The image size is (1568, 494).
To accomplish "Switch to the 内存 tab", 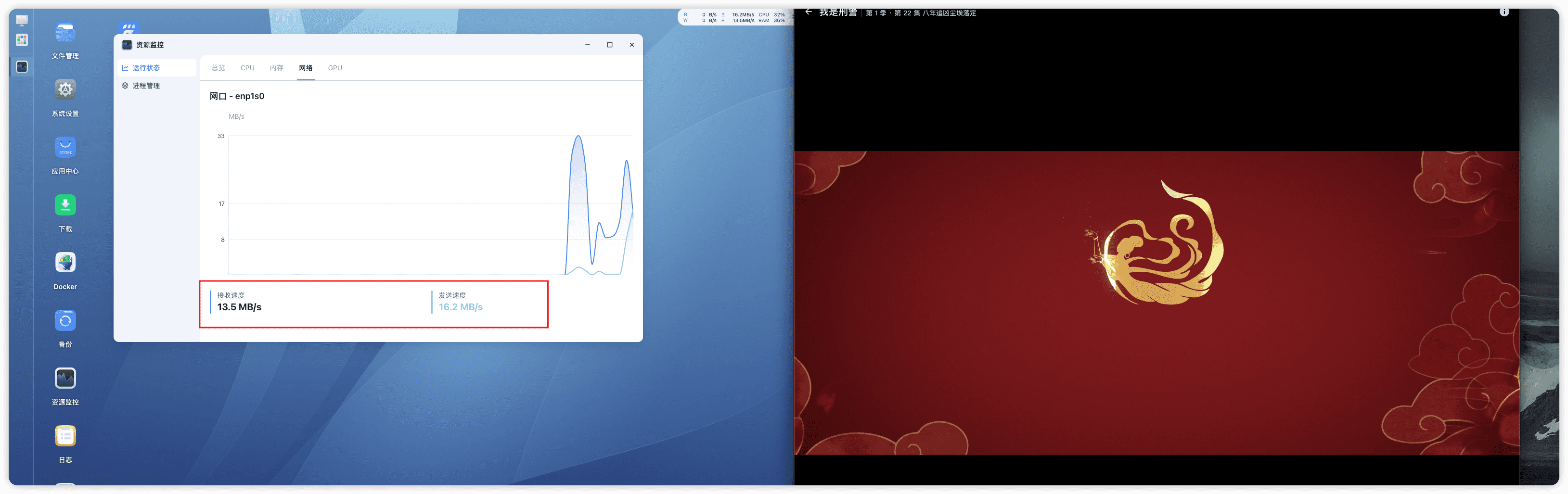I will [276, 68].
